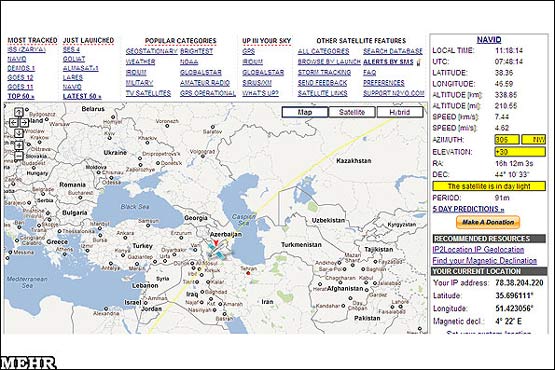Open the IP2Location IP Geolocation link
This screenshot has height=370, width=555.
pyautogui.click(x=478, y=250)
